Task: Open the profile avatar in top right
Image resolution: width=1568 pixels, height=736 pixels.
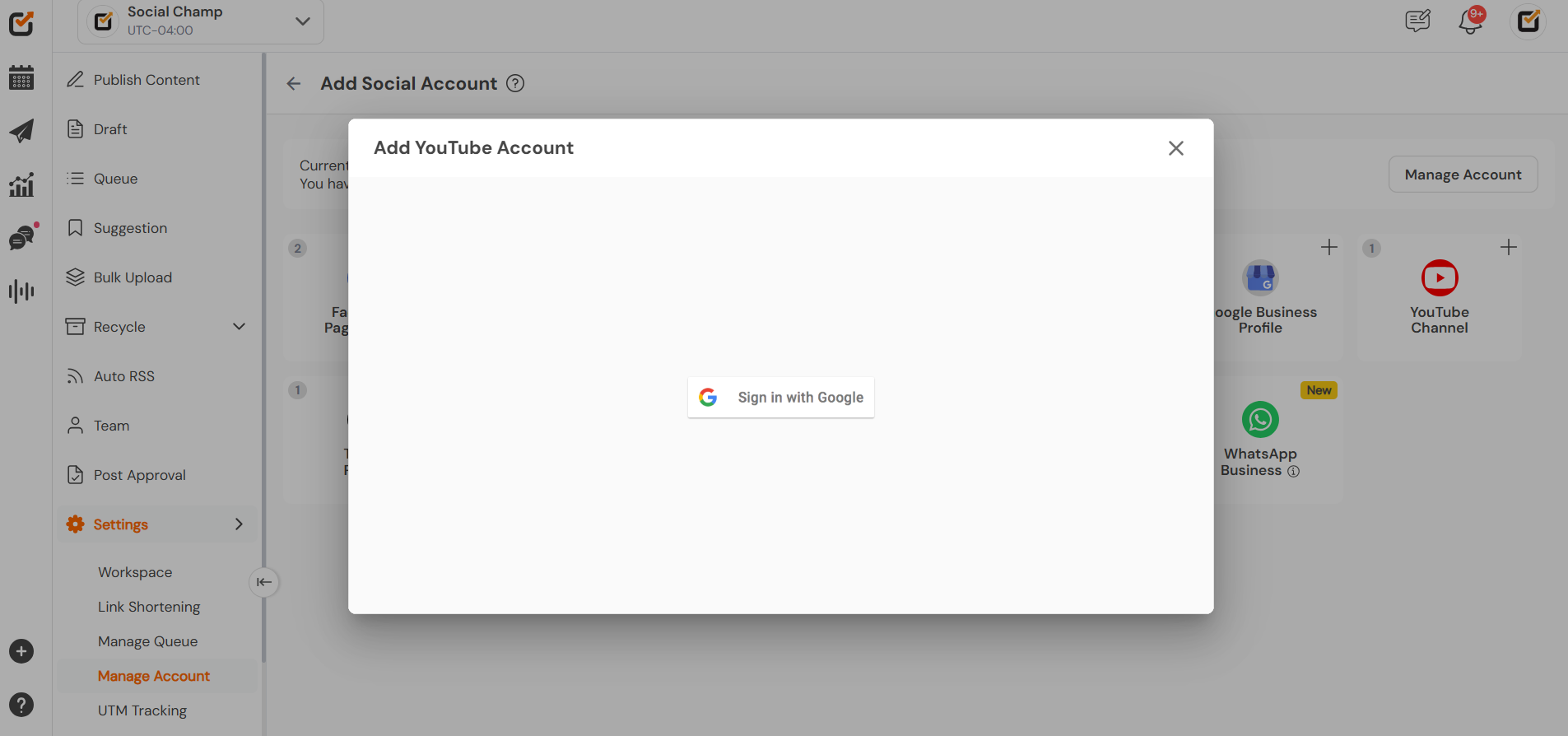Action: [x=1528, y=21]
